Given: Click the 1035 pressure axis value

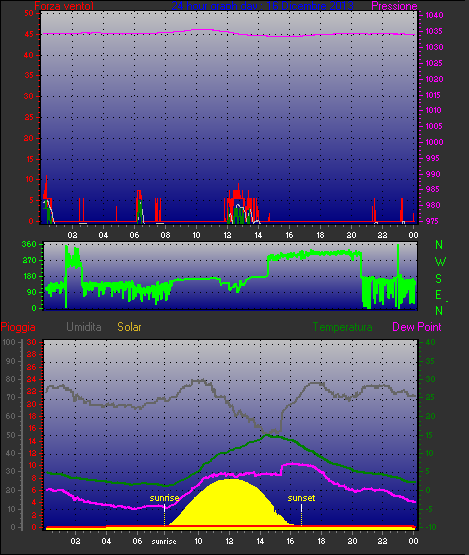Looking at the screenshot, I should (x=434, y=31).
